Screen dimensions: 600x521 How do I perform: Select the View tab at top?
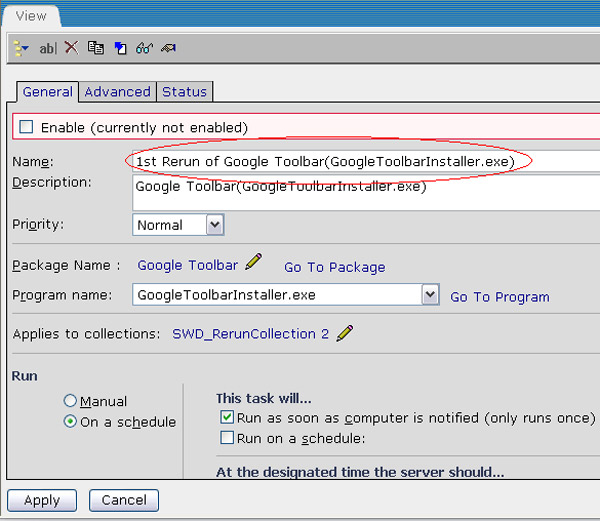31,16
